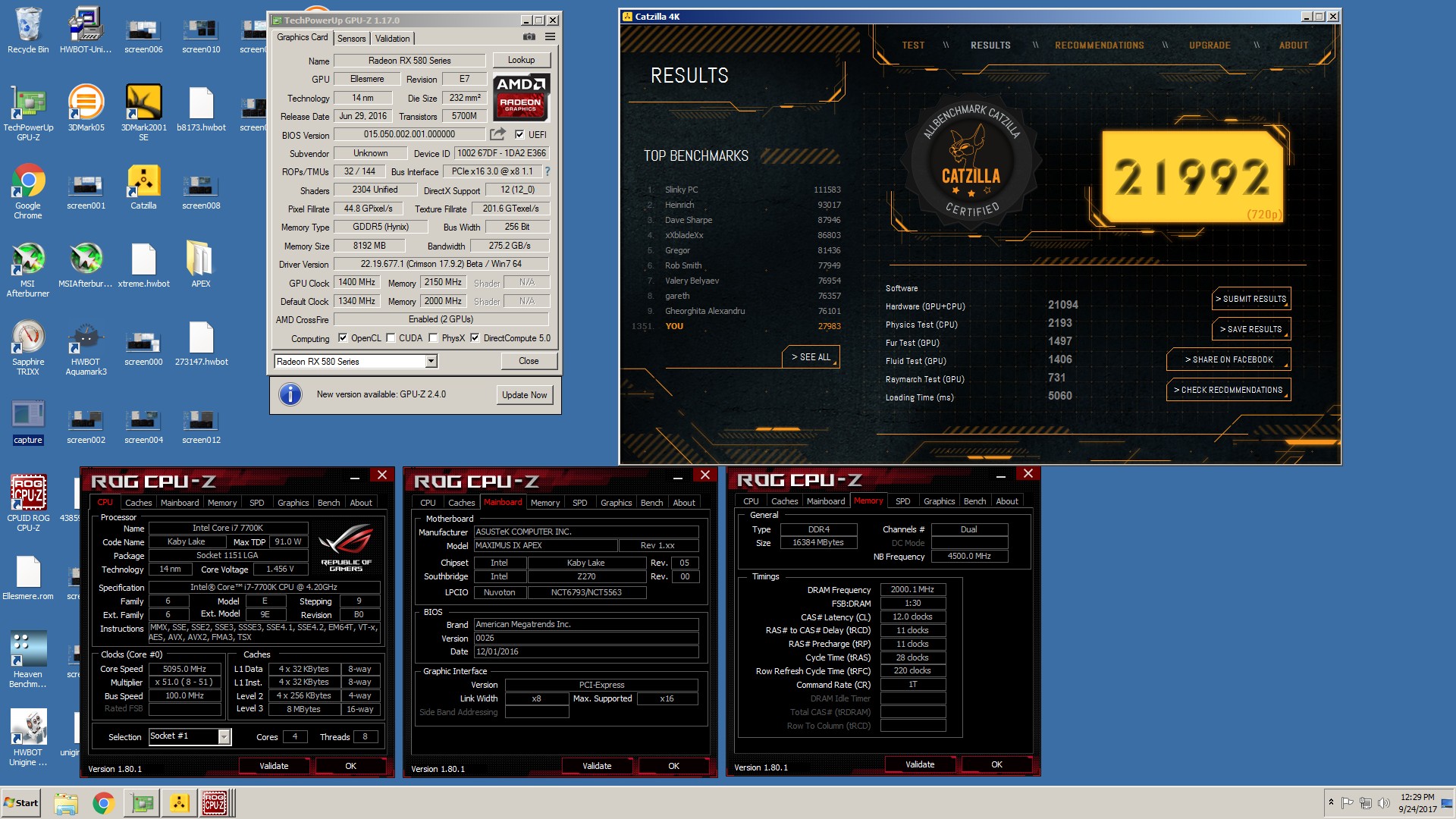Open the Heaven Benchmark desktop shortcut
Viewport: 1456px width, 819px height.
pos(28,660)
